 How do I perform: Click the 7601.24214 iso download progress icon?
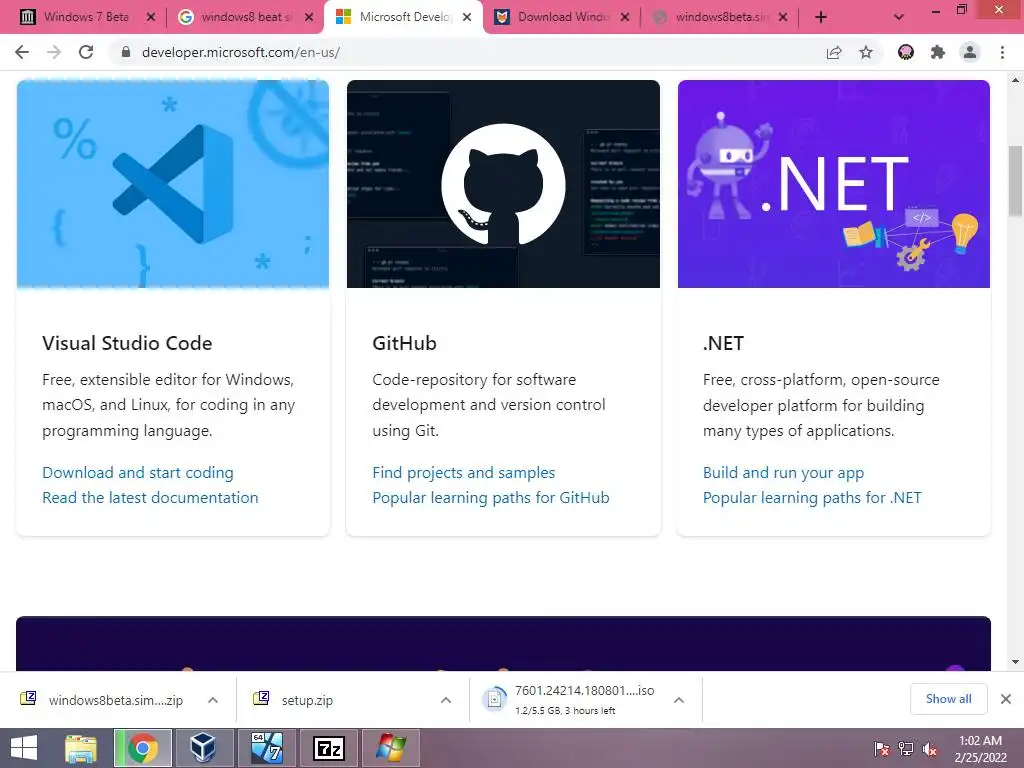(494, 699)
